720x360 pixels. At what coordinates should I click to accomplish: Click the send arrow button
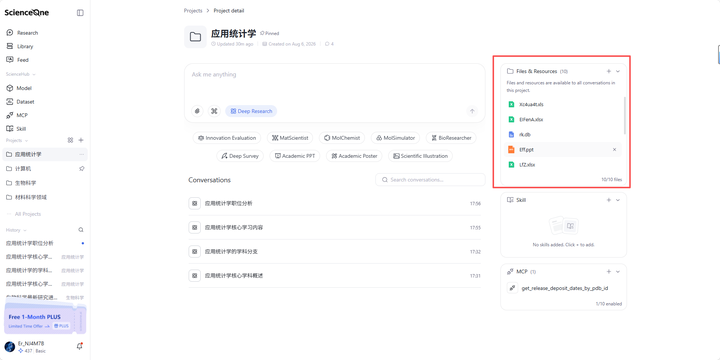coord(472,111)
